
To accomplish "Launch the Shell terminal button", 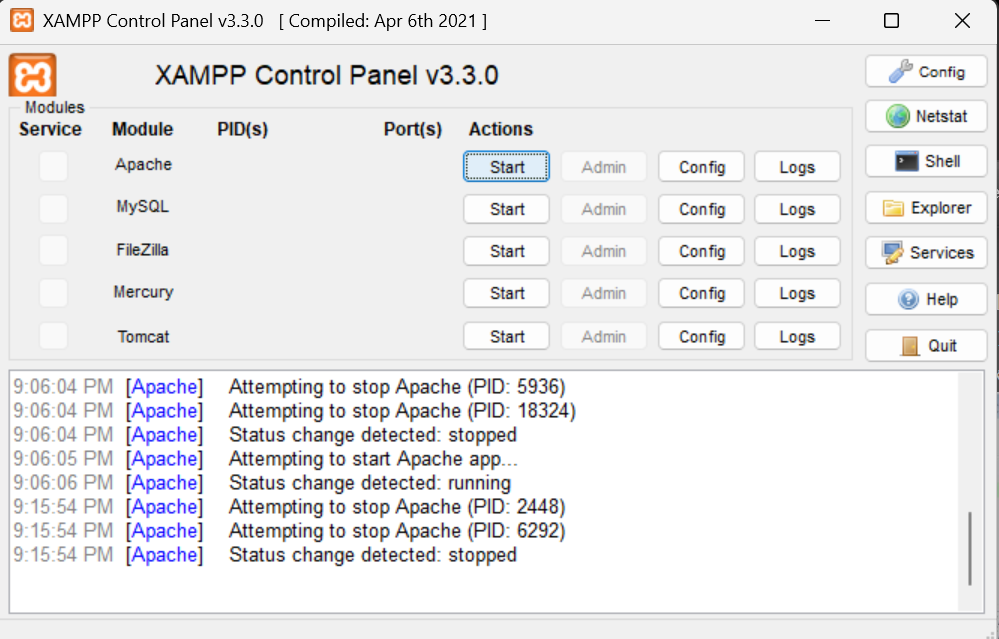I will pyautogui.click(x=926, y=162).
